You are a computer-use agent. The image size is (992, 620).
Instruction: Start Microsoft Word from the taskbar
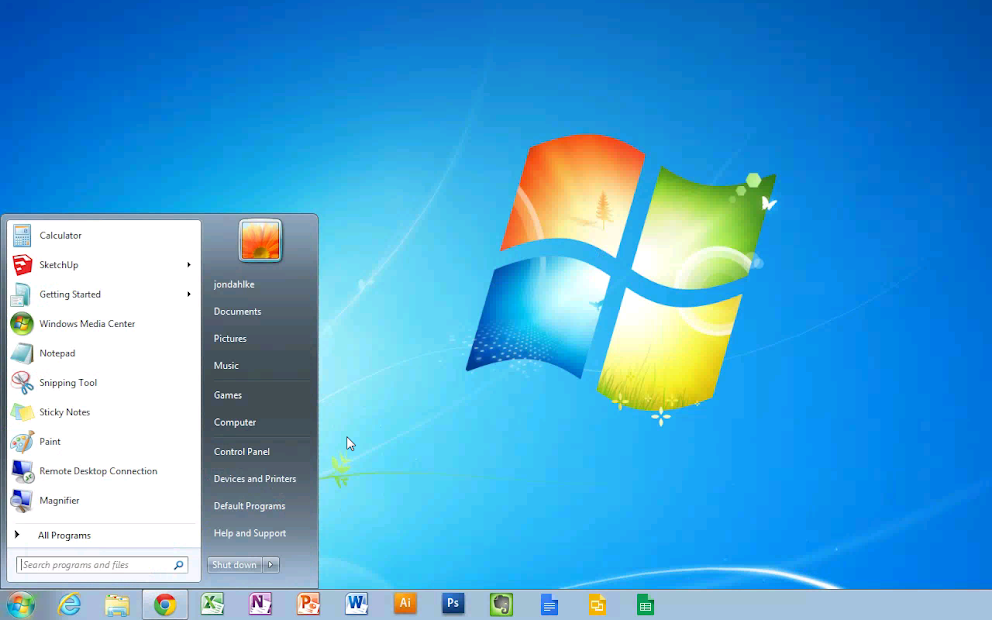(356, 604)
